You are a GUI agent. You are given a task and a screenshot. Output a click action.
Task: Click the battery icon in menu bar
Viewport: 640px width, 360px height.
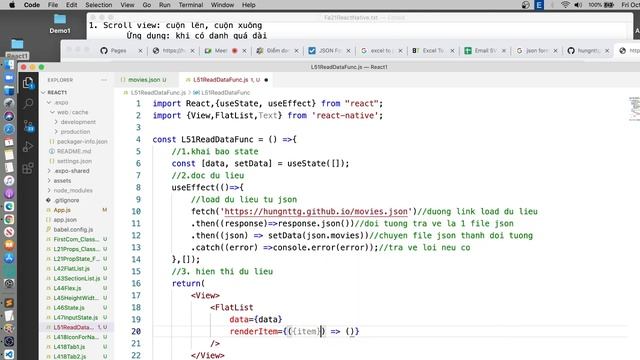click(609, 5)
